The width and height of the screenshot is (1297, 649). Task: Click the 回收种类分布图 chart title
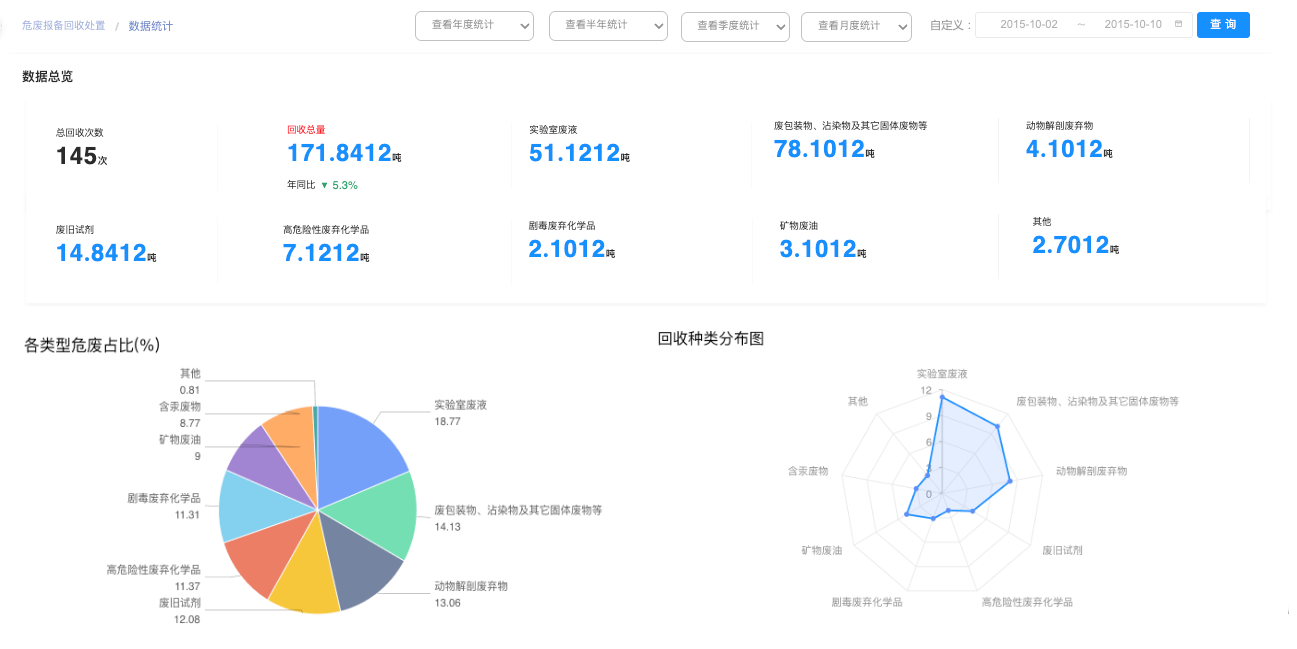(711, 339)
